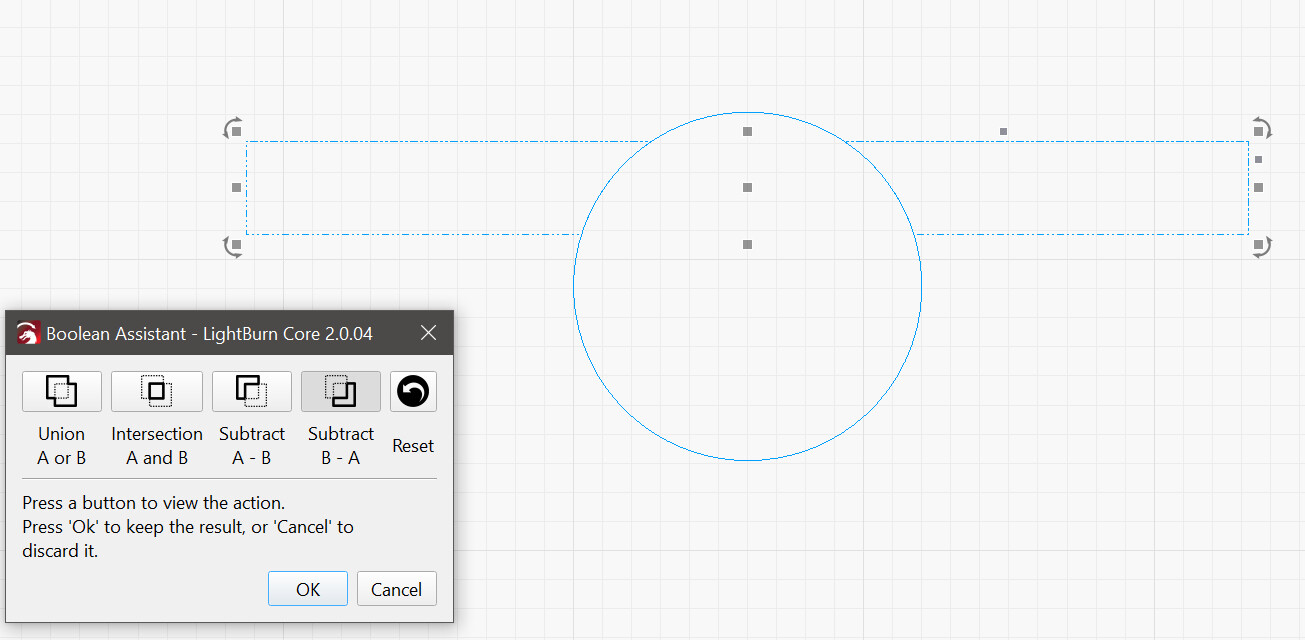Image resolution: width=1305 pixels, height=640 pixels.
Task: Click the right-middle resize handle of the selection
Action: 1258,187
